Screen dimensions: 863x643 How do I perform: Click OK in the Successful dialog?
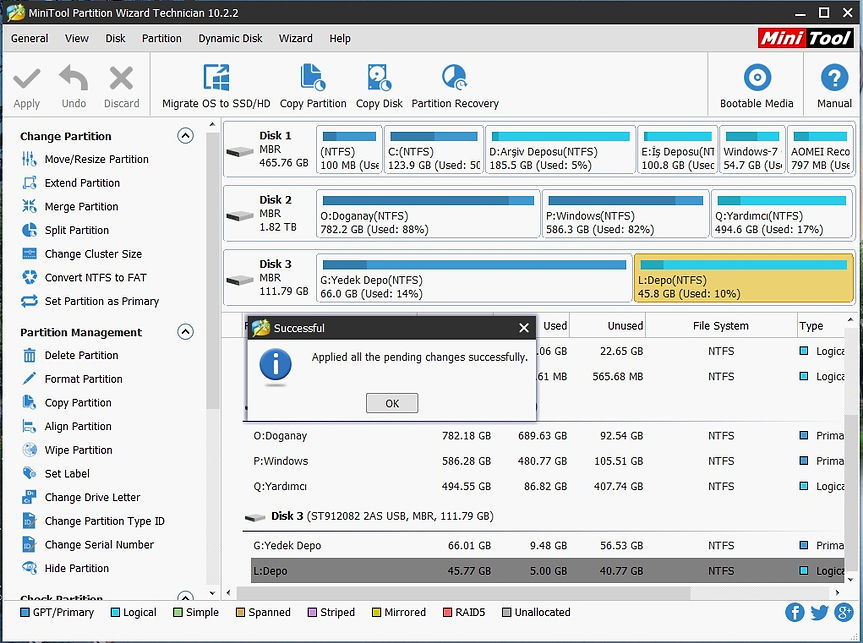392,403
